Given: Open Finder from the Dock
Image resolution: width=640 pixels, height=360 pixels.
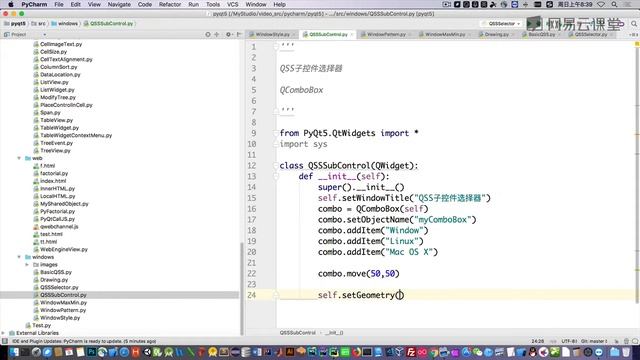Looking at the screenshot, I should coord(14,352).
